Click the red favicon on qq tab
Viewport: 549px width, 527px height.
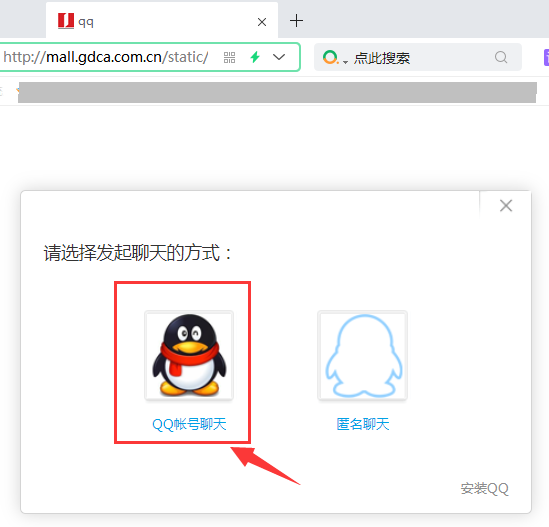(66, 21)
